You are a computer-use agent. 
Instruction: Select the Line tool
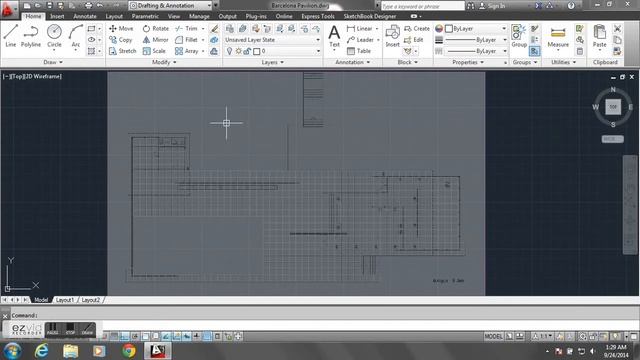(11, 36)
